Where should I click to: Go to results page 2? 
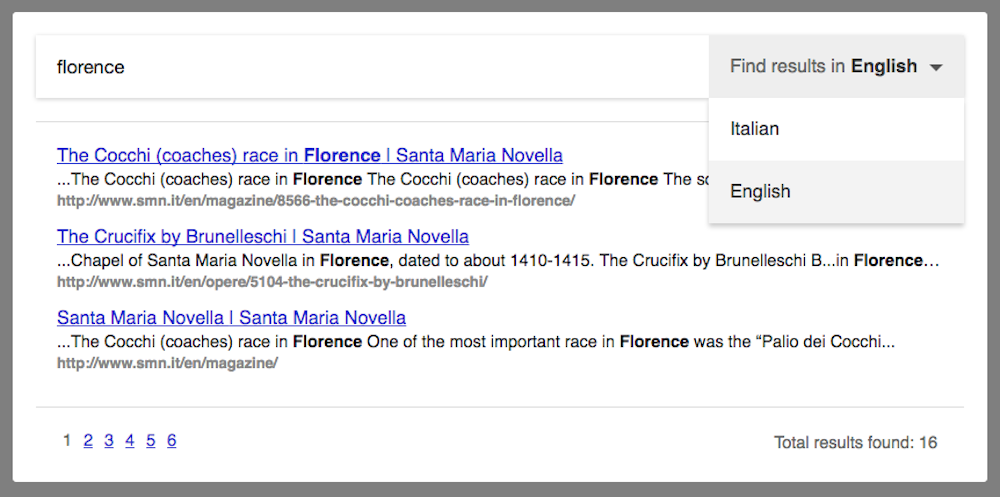tap(88, 440)
